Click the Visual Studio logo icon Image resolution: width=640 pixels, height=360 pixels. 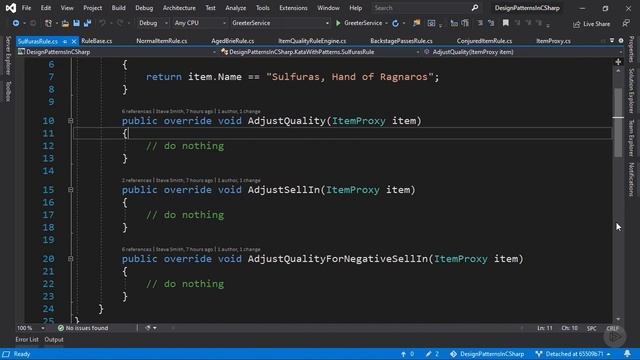click(11, 8)
